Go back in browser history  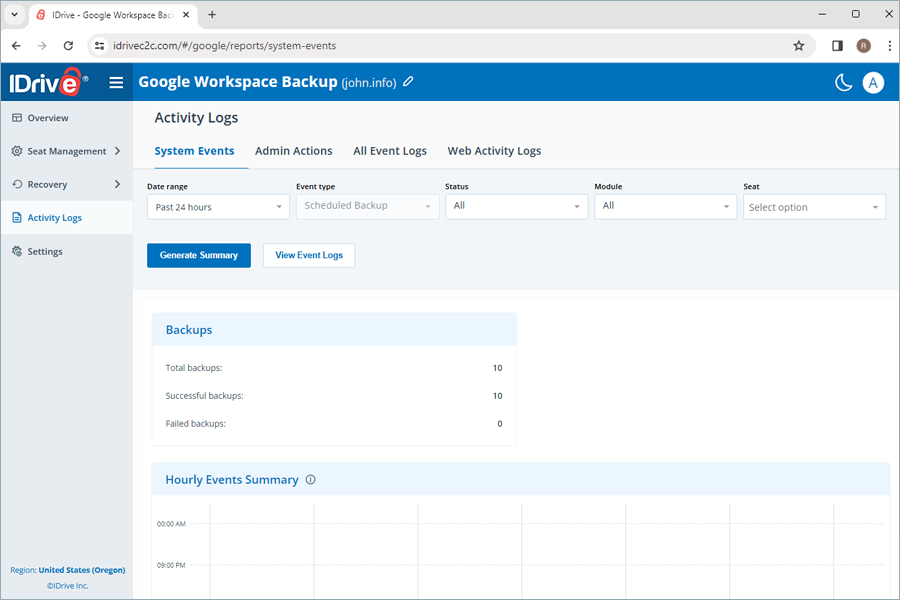16,46
